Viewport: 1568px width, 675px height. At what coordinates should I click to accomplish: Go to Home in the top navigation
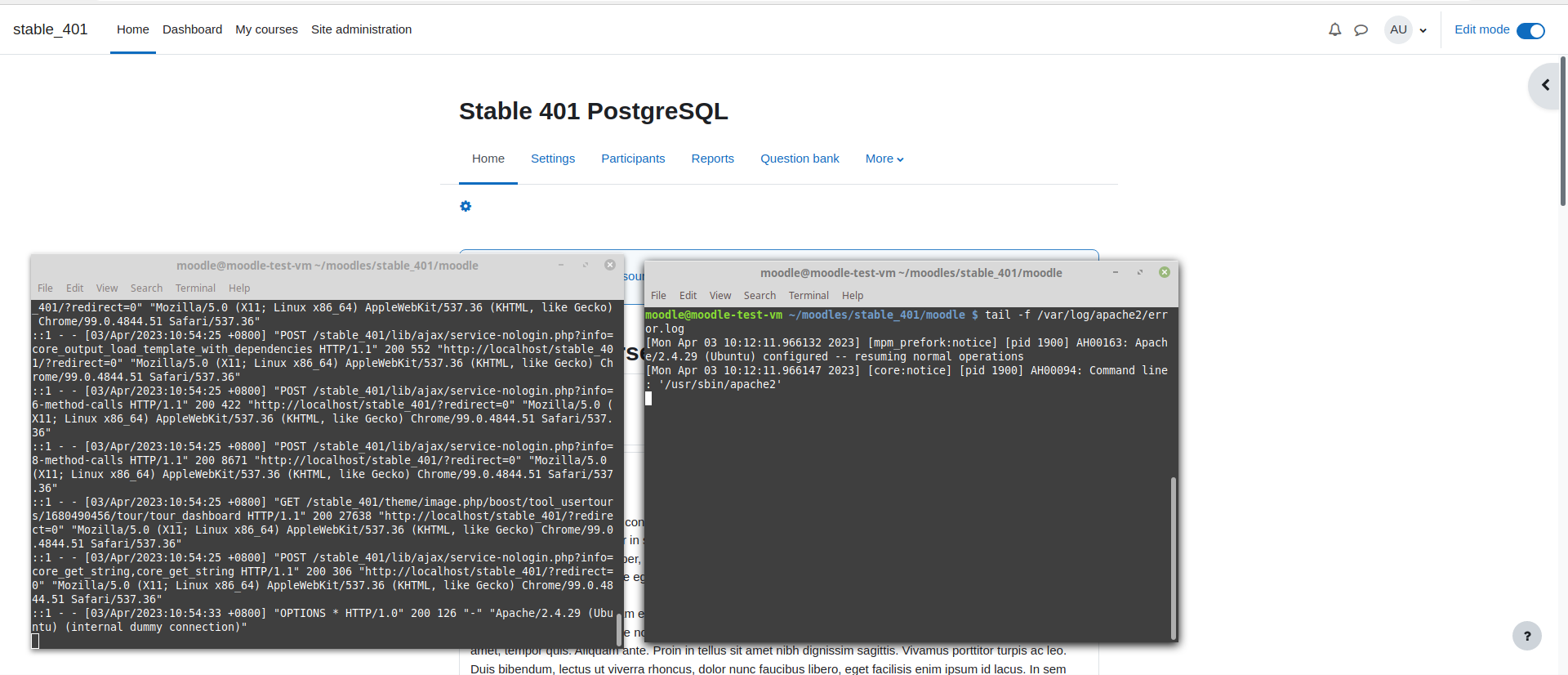pyautogui.click(x=133, y=29)
